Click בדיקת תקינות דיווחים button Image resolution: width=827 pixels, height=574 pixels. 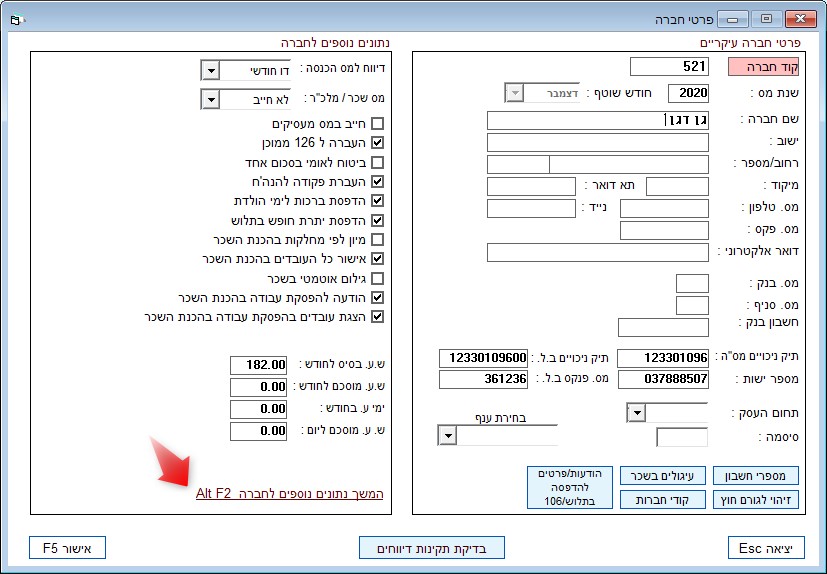click(431, 548)
